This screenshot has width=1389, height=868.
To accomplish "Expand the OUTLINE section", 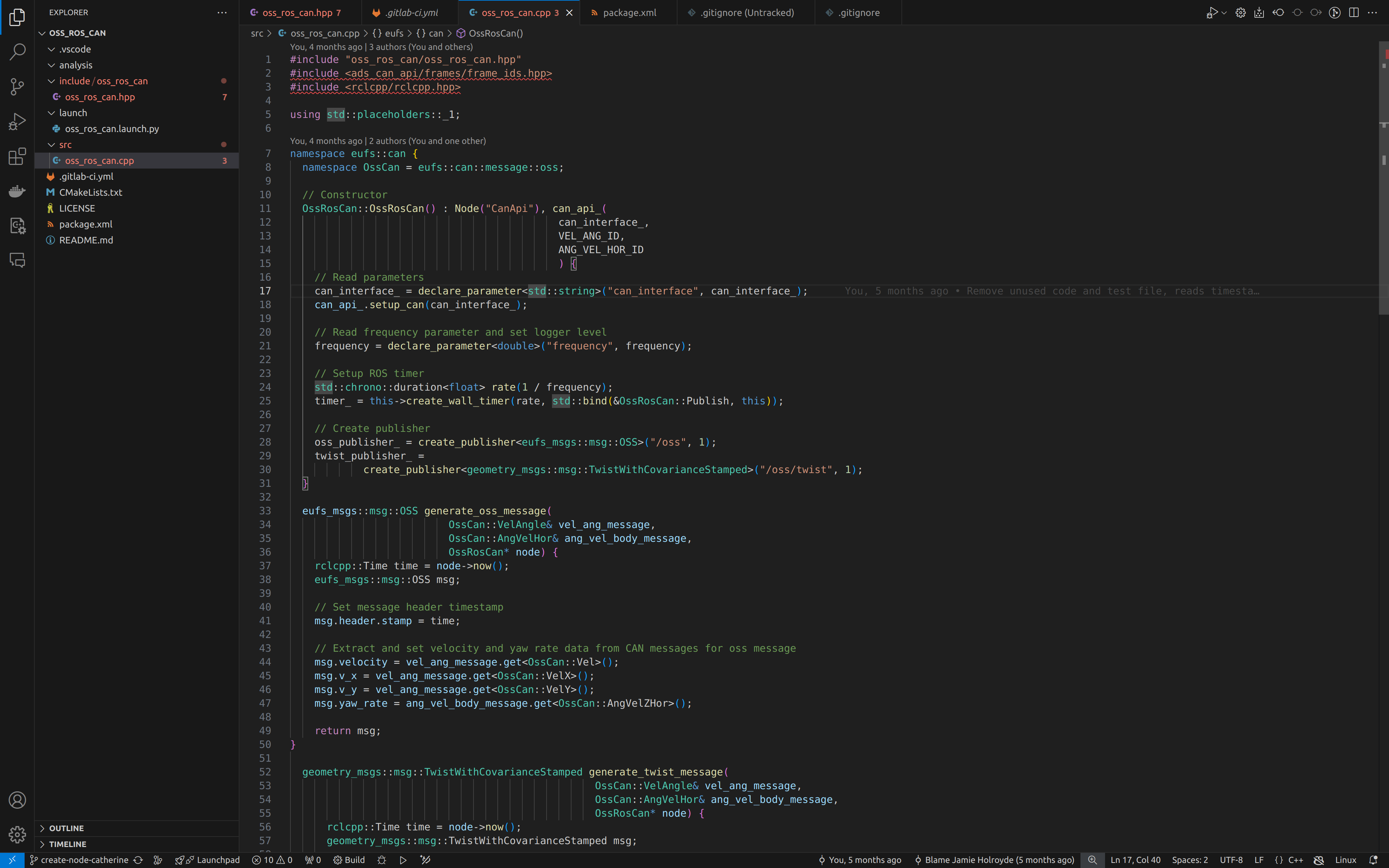I will coord(66,828).
